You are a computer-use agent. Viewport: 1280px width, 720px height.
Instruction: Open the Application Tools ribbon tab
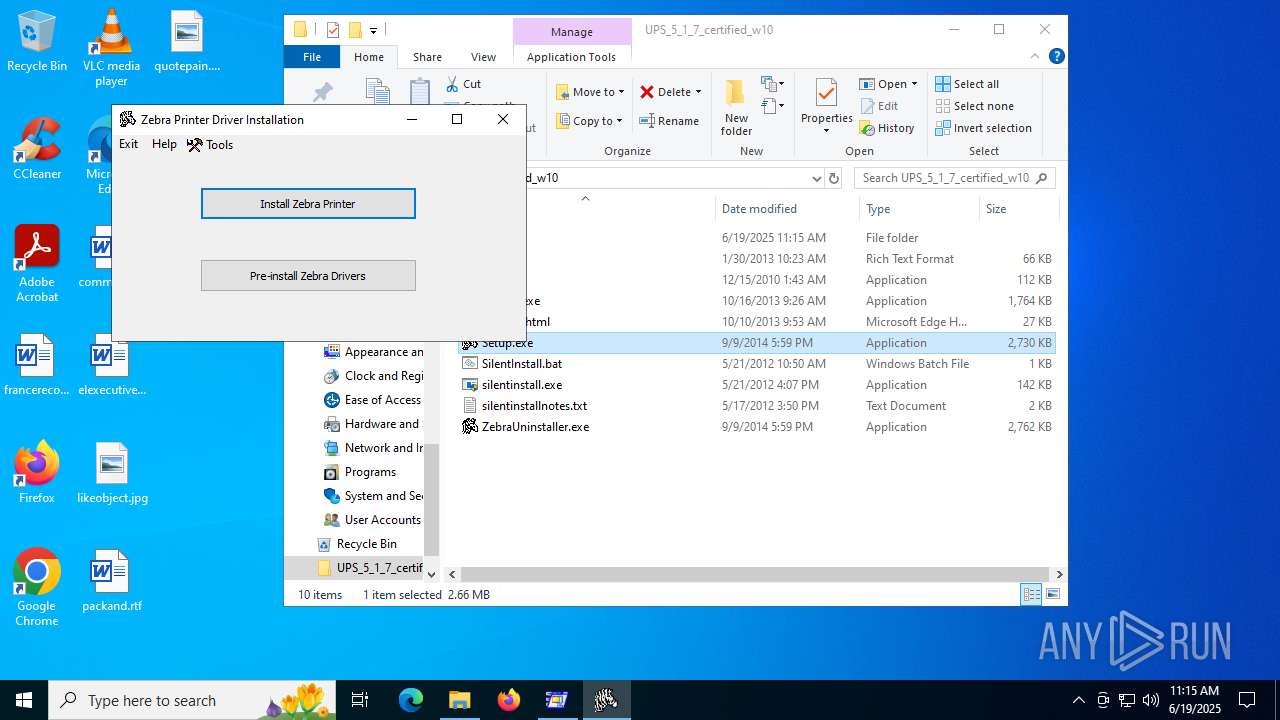571,57
